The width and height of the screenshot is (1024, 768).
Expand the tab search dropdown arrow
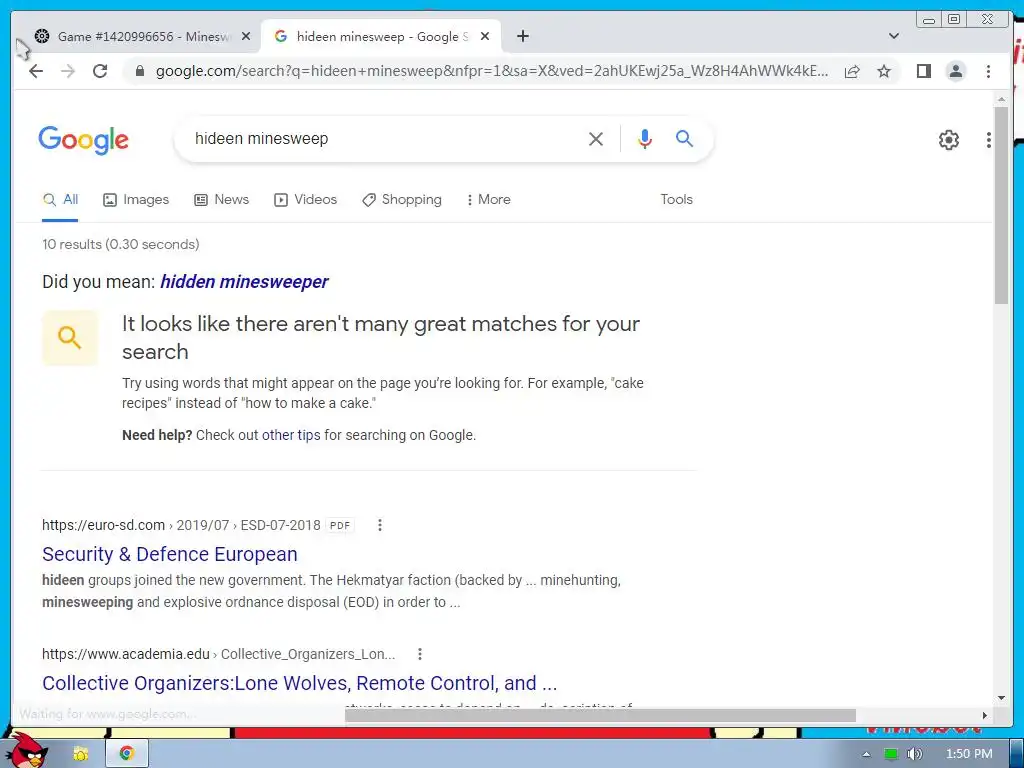coord(894,36)
